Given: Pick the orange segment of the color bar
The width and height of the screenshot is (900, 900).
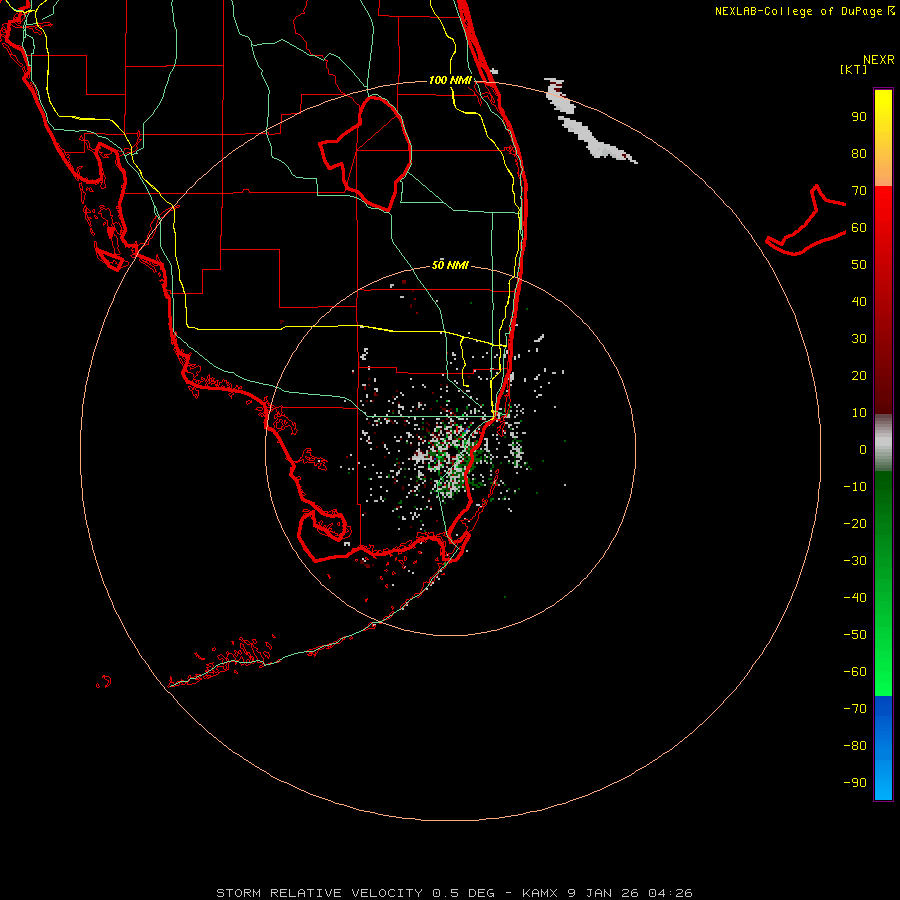Looking at the screenshot, I should [x=883, y=166].
